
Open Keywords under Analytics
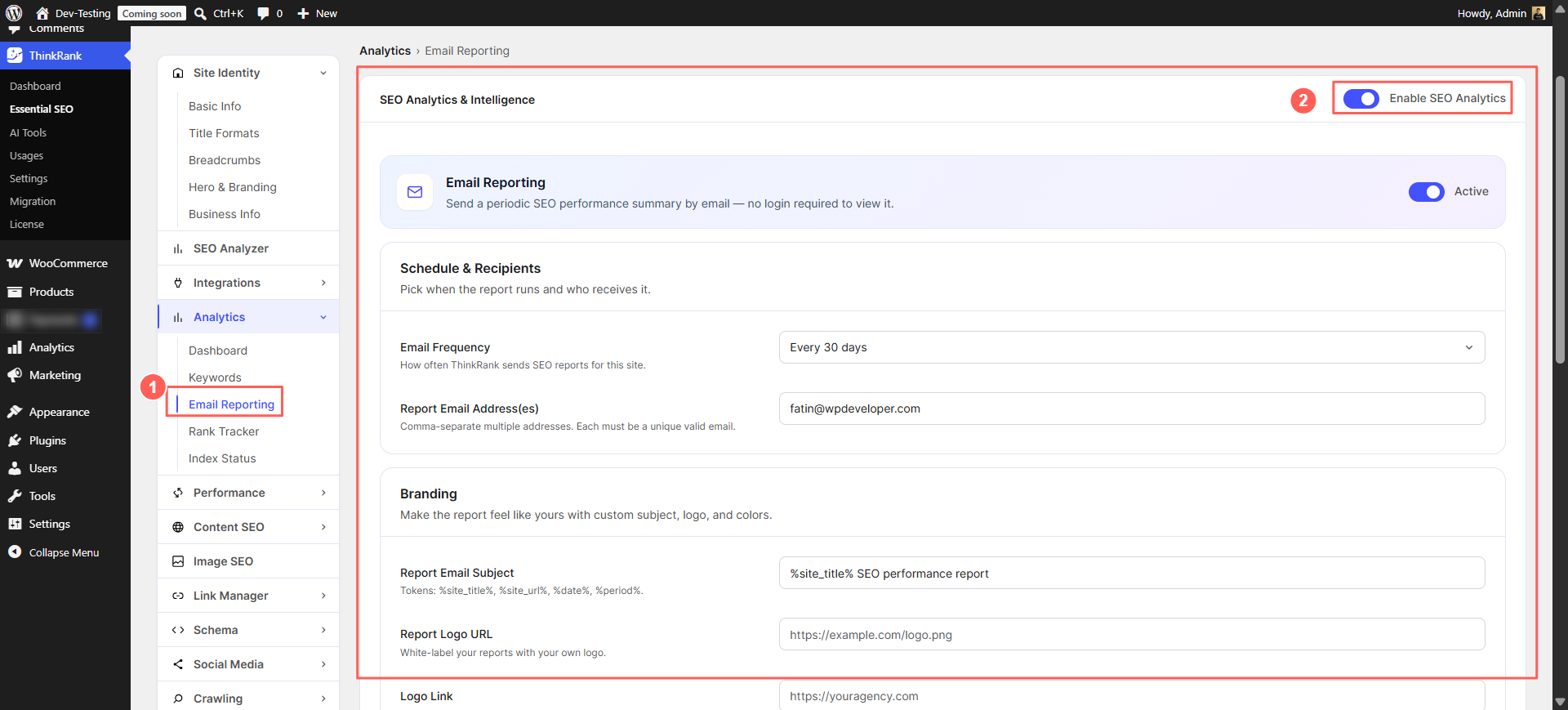click(215, 377)
